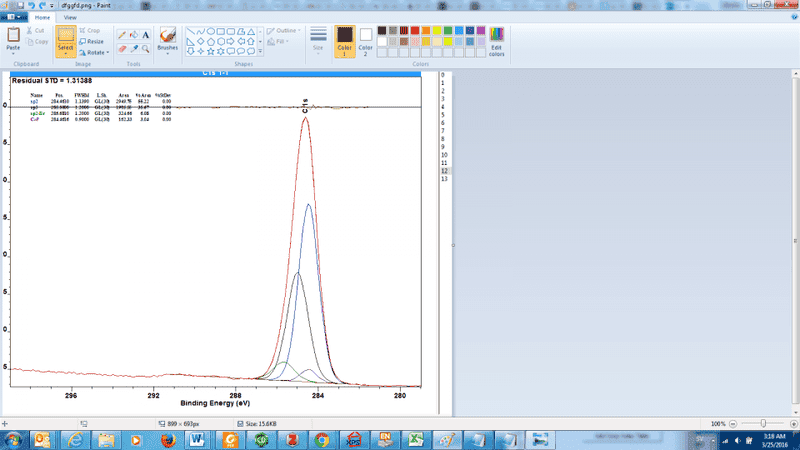
Task: Pick the white color swatch
Action: tap(382, 41)
